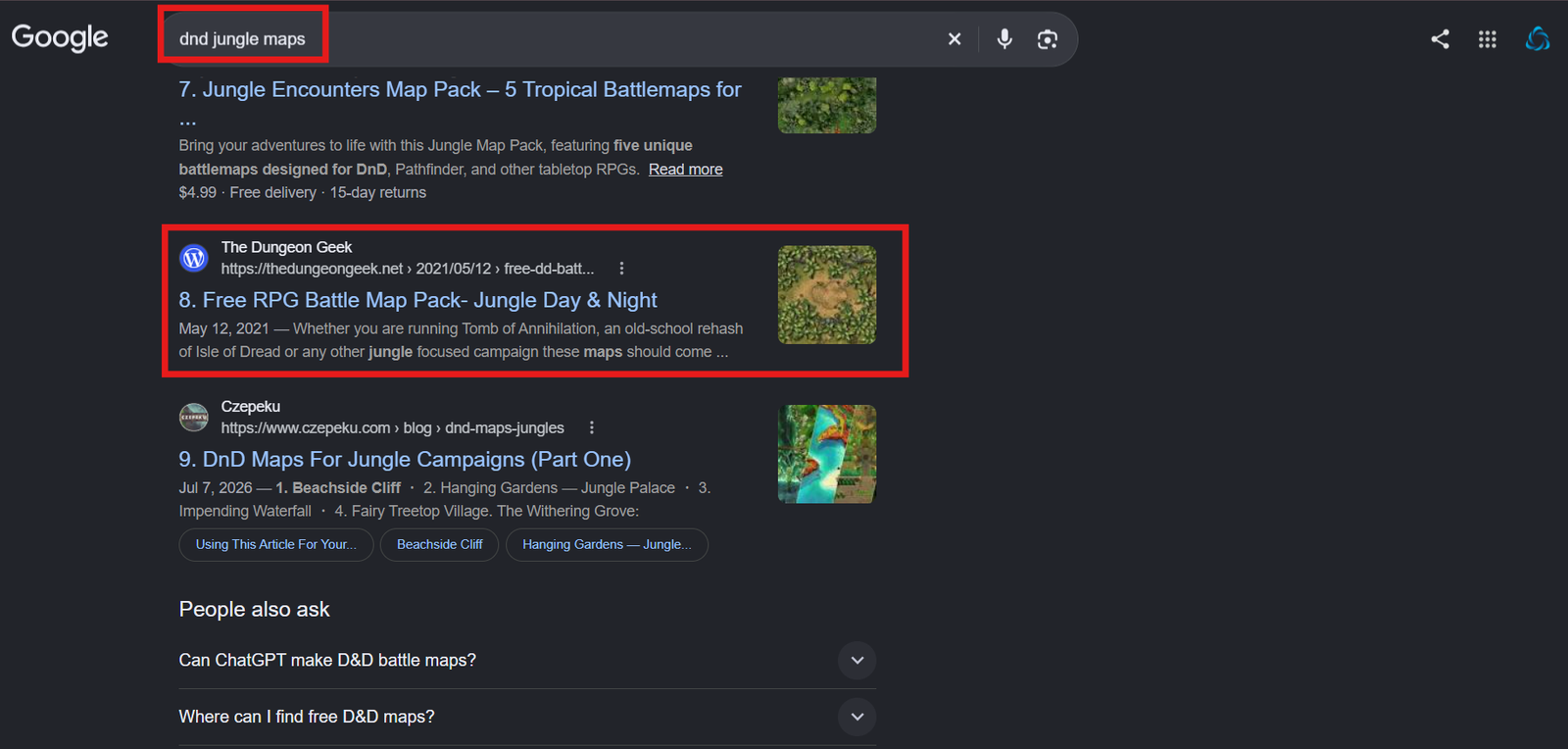This screenshot has height=749, width=1568.
Task: Open the Jungle Encounters Map Pack thumbnail
Action: click(x=827, y=105)
